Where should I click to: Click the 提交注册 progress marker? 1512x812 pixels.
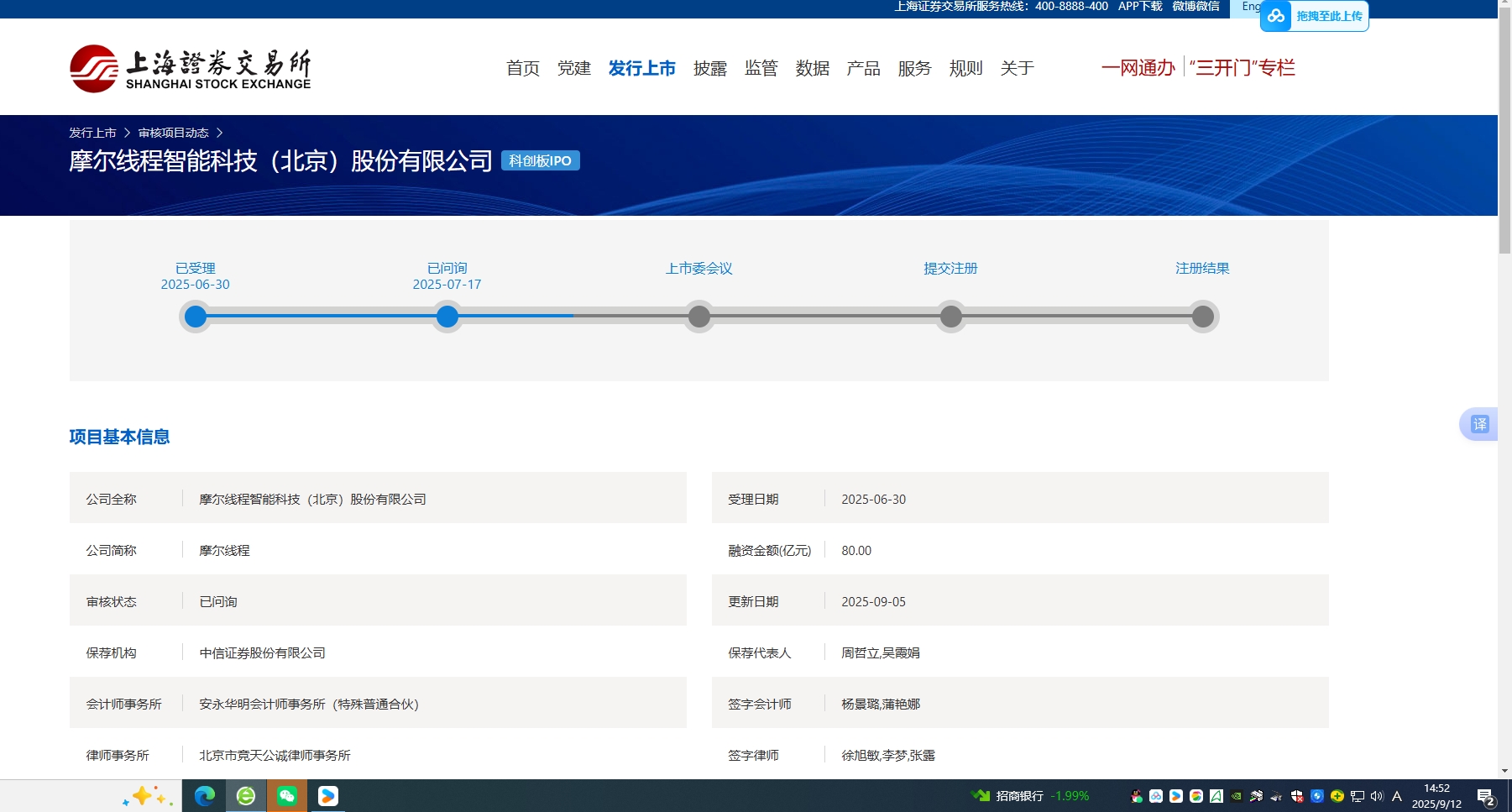click(951, 317)
